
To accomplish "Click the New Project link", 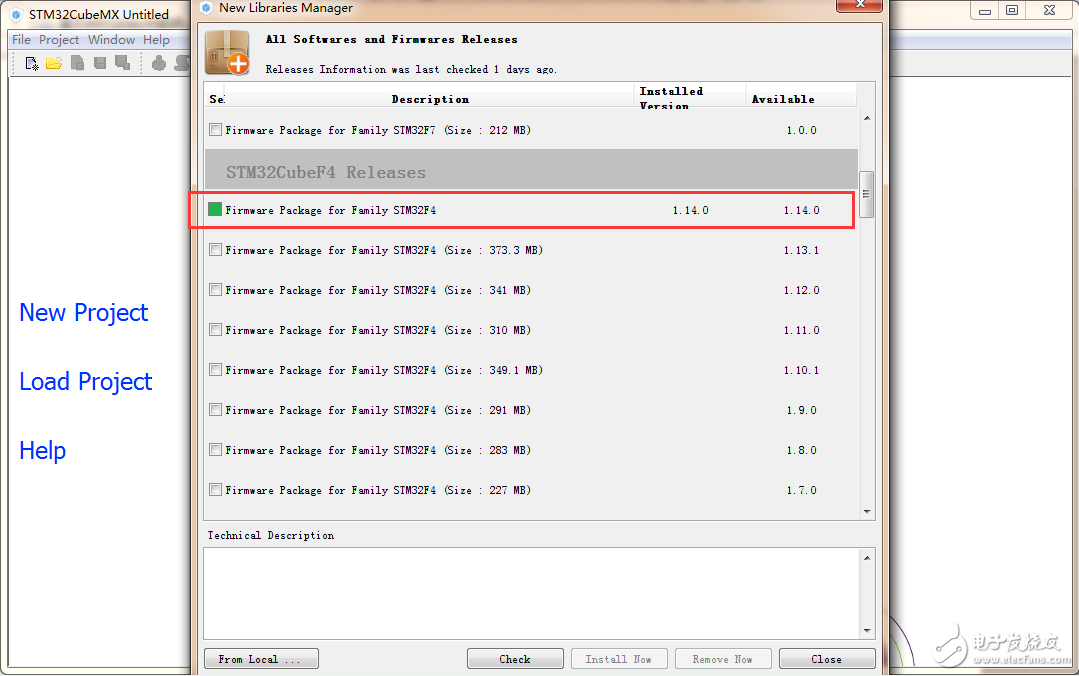I will [83, 313].
